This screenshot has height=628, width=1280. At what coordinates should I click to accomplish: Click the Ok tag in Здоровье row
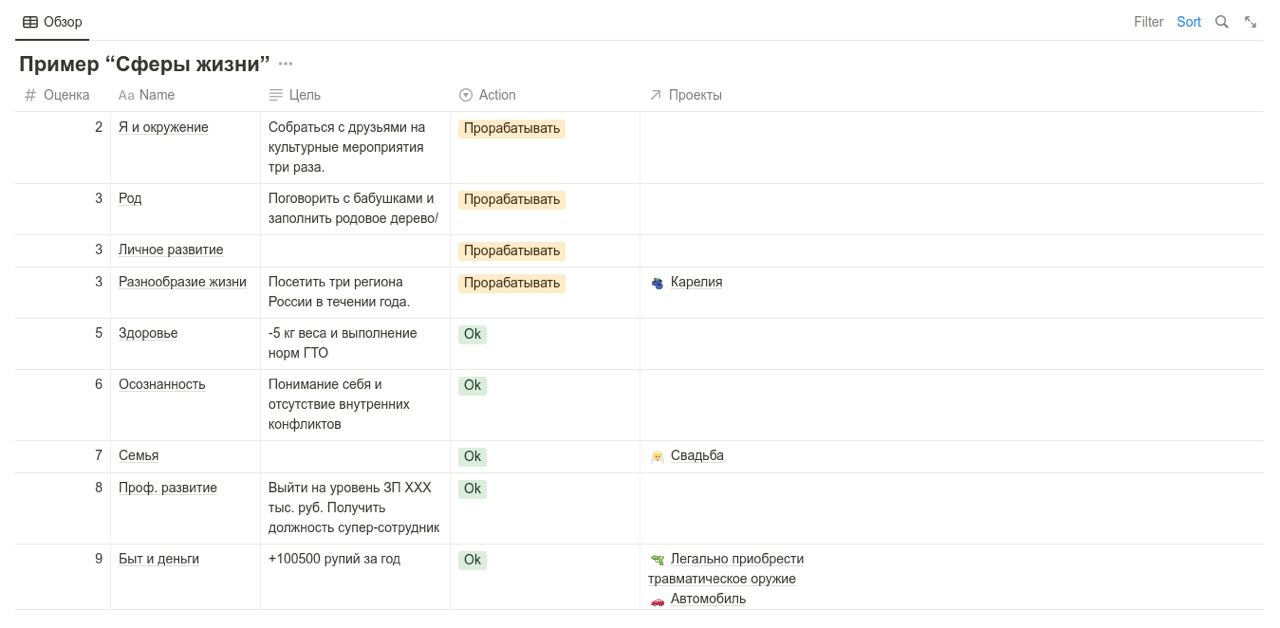click(x=473, y=334)
